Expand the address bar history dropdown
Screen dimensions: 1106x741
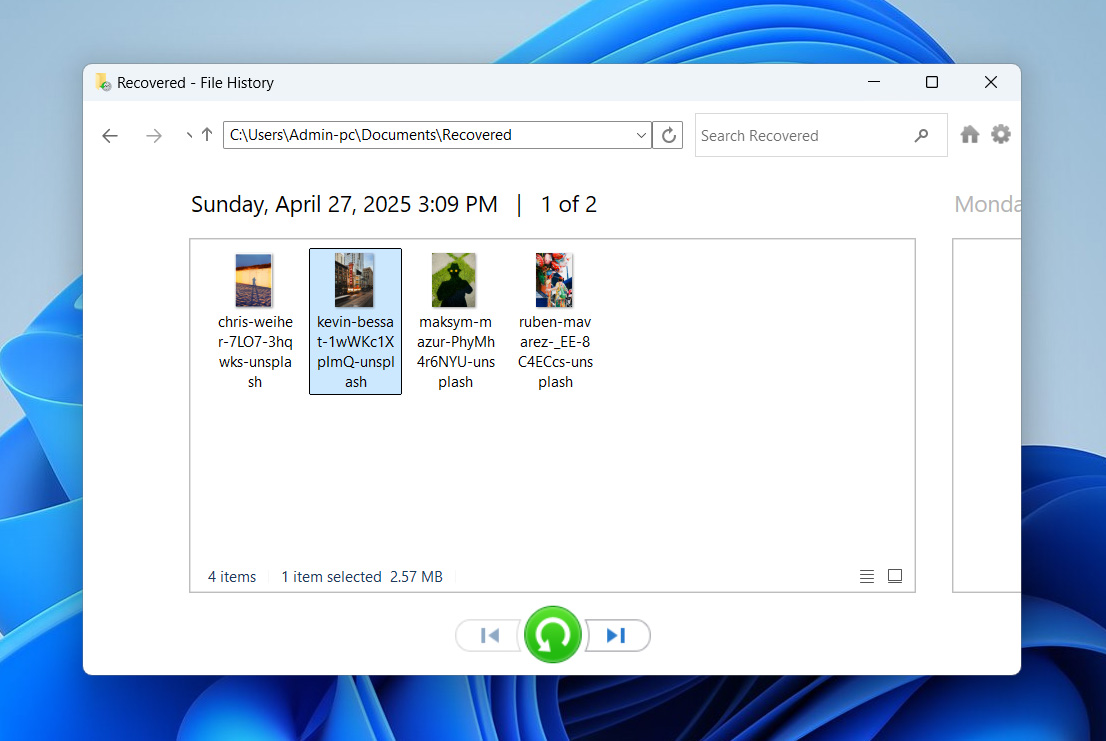coord(640,135)
